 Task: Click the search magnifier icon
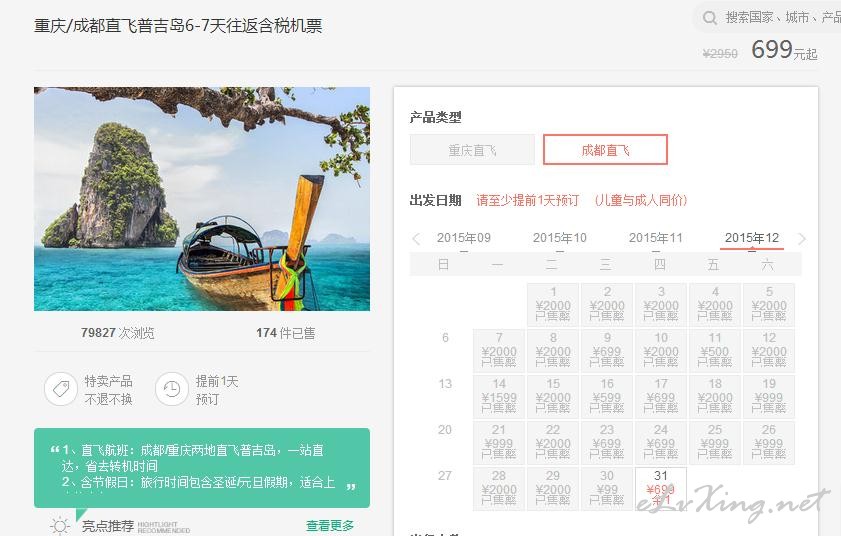(710, 18)
